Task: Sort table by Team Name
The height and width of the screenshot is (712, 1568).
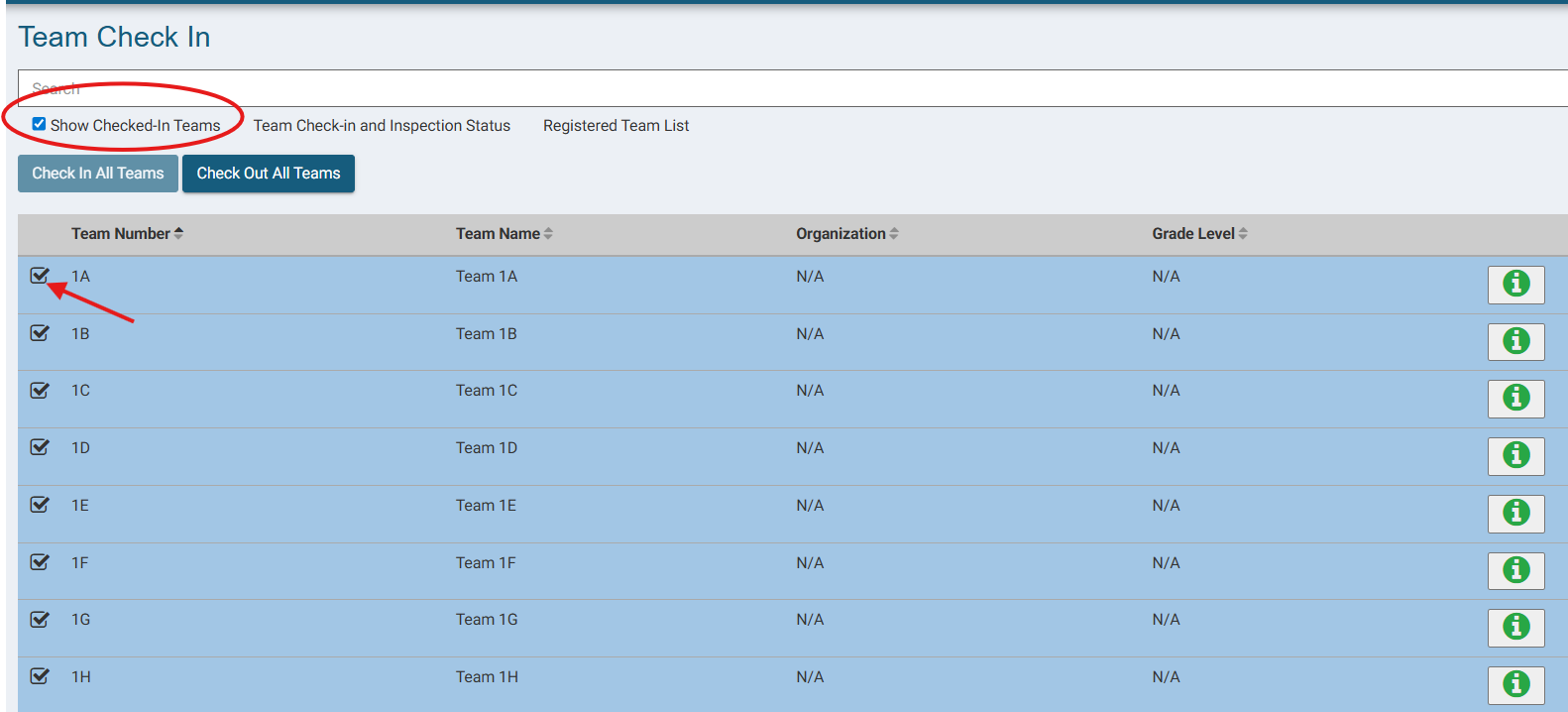Action: coord(504,234)
